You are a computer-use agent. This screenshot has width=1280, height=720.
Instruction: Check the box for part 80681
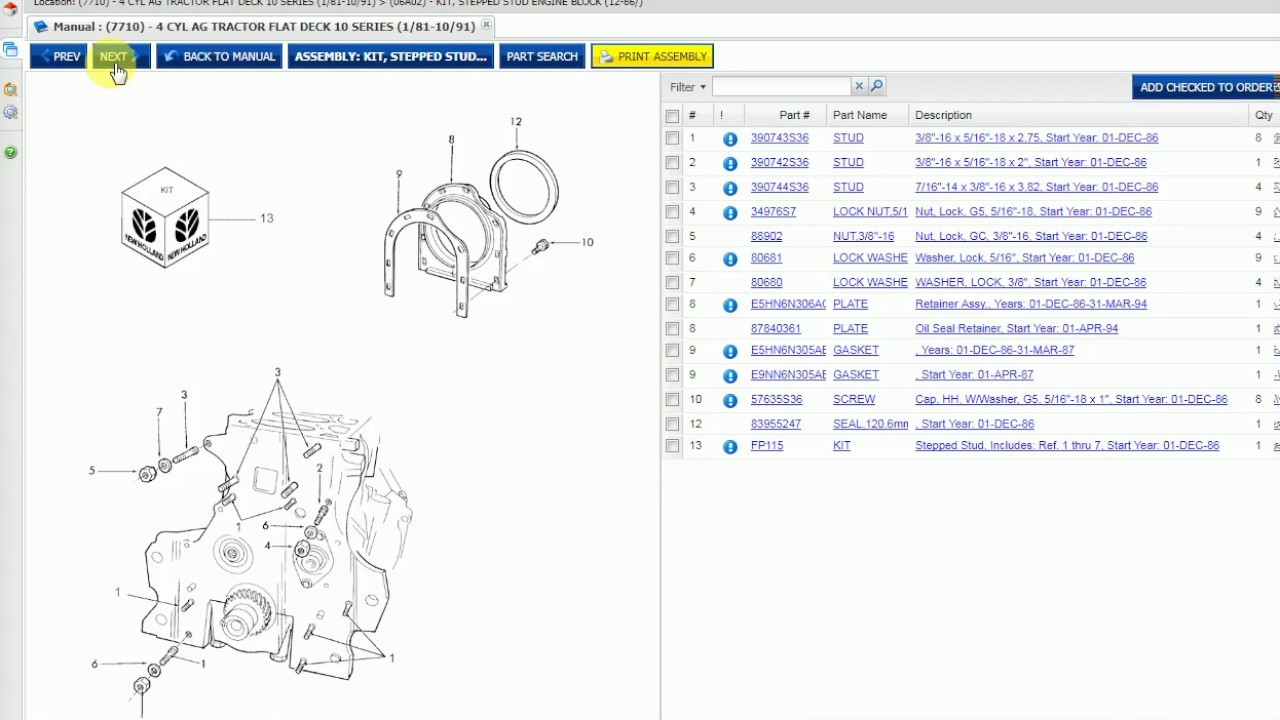[x=672, y=258]
